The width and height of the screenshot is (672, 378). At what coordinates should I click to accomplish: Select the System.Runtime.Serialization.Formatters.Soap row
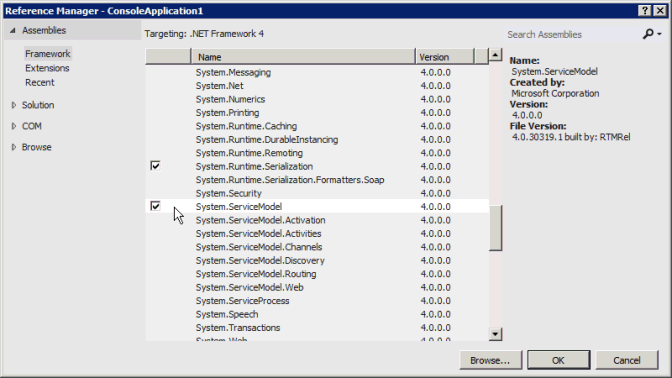[317, 180]
